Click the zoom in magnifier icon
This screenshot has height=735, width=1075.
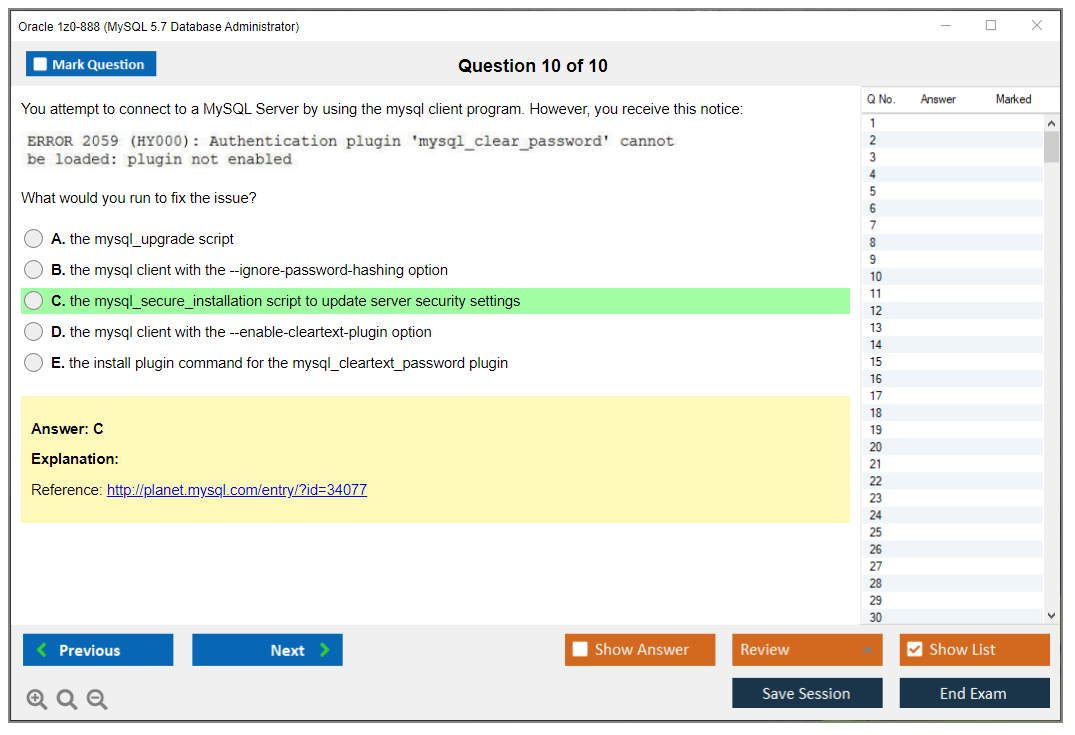click(37, 700)
